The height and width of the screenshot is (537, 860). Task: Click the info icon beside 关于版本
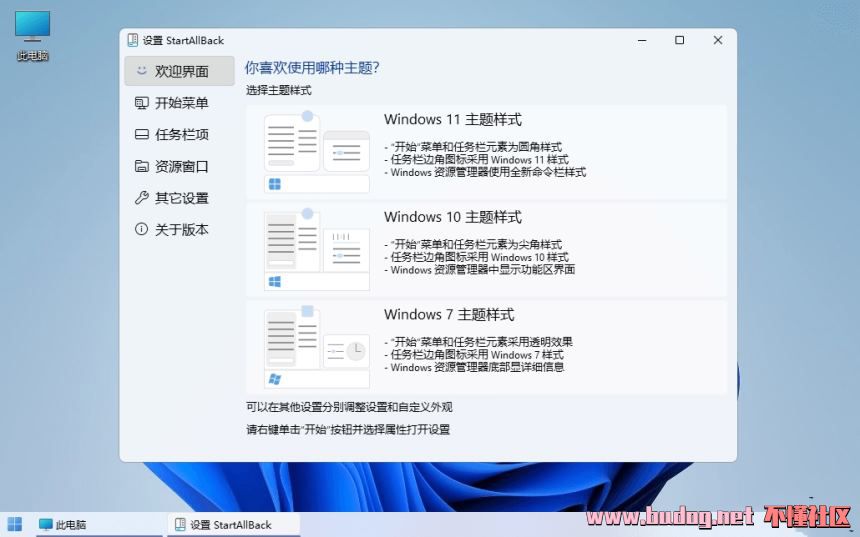pos(141,229)
